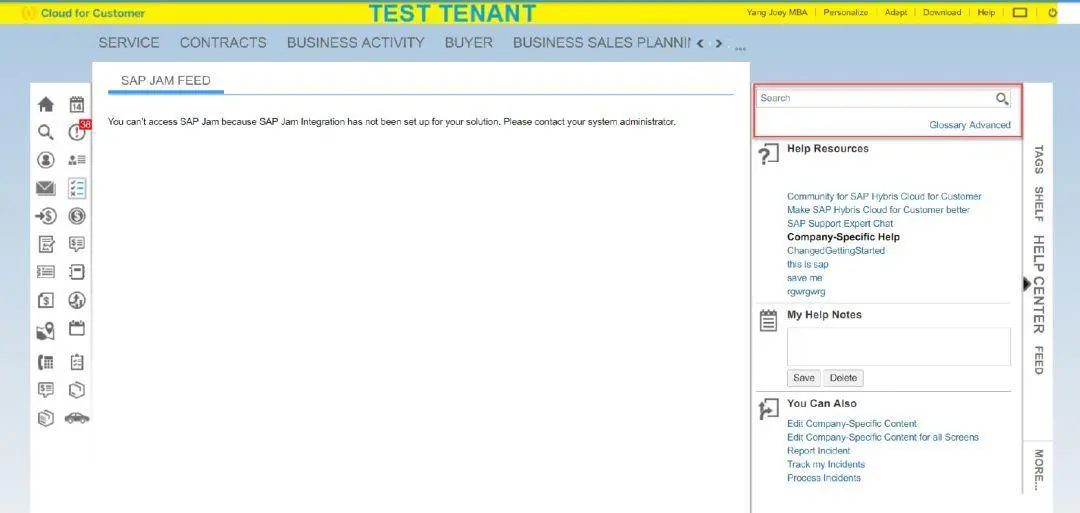Go to the Home icon in sidebar
This screenshot has height=513, width=1080.
tap(45, 105)
